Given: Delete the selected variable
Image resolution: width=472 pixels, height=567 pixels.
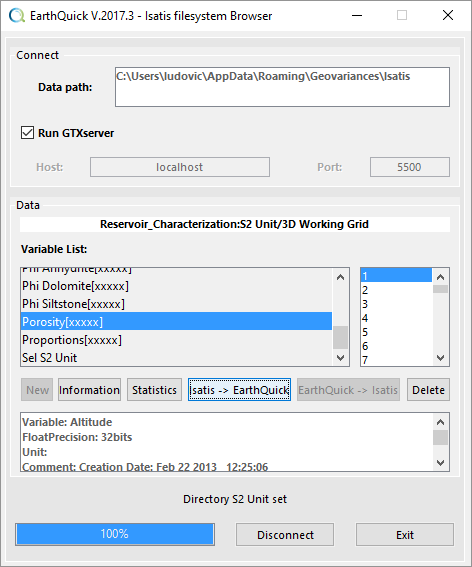Looking at the screenshot, I should point(429,390).
